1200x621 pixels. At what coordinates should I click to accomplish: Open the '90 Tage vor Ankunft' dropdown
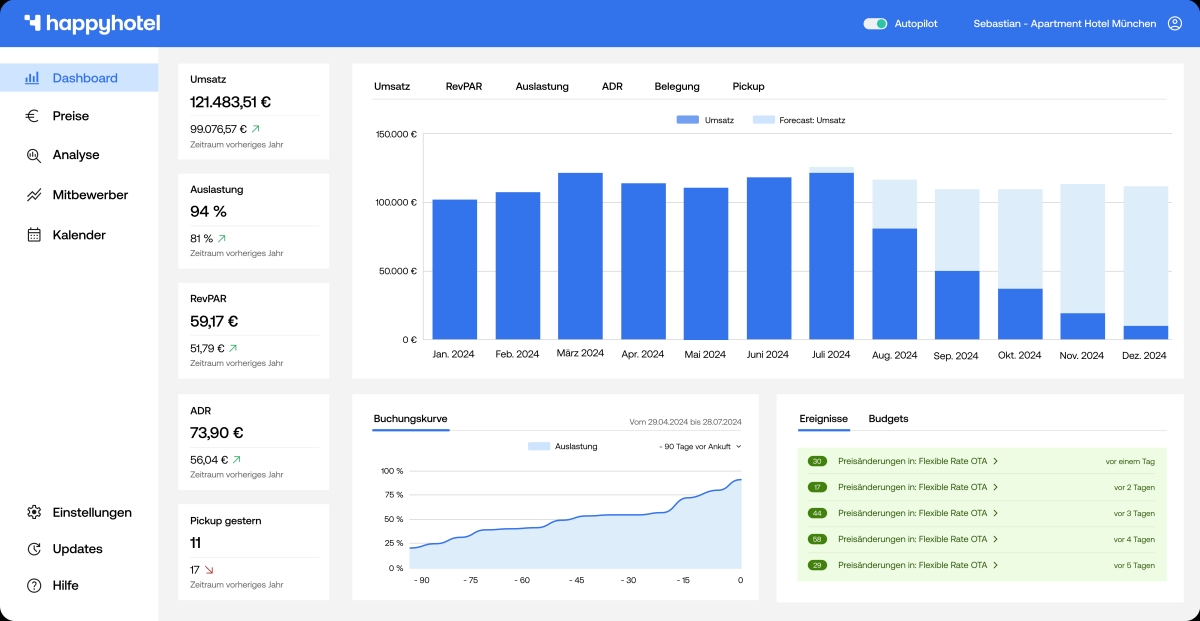click(700, 446)
